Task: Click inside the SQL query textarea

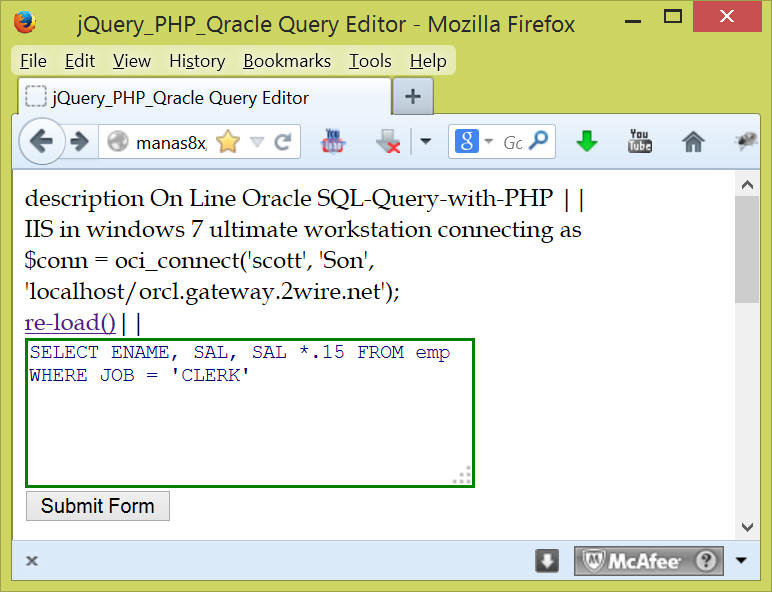Action: (250, 413)
